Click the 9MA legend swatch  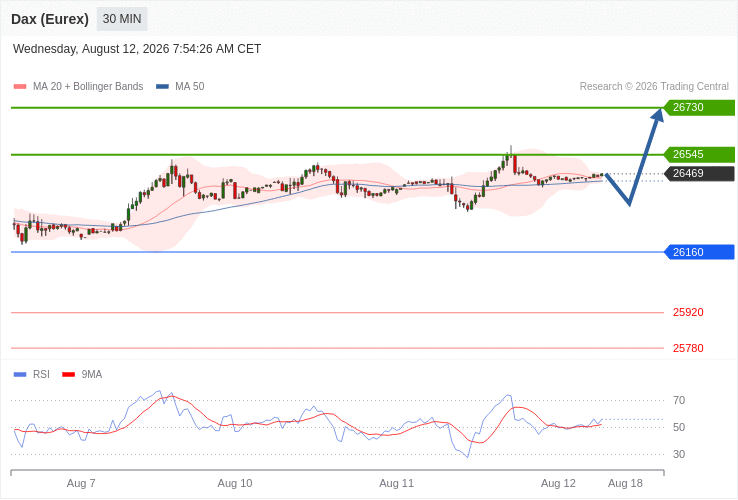(69, 375)
